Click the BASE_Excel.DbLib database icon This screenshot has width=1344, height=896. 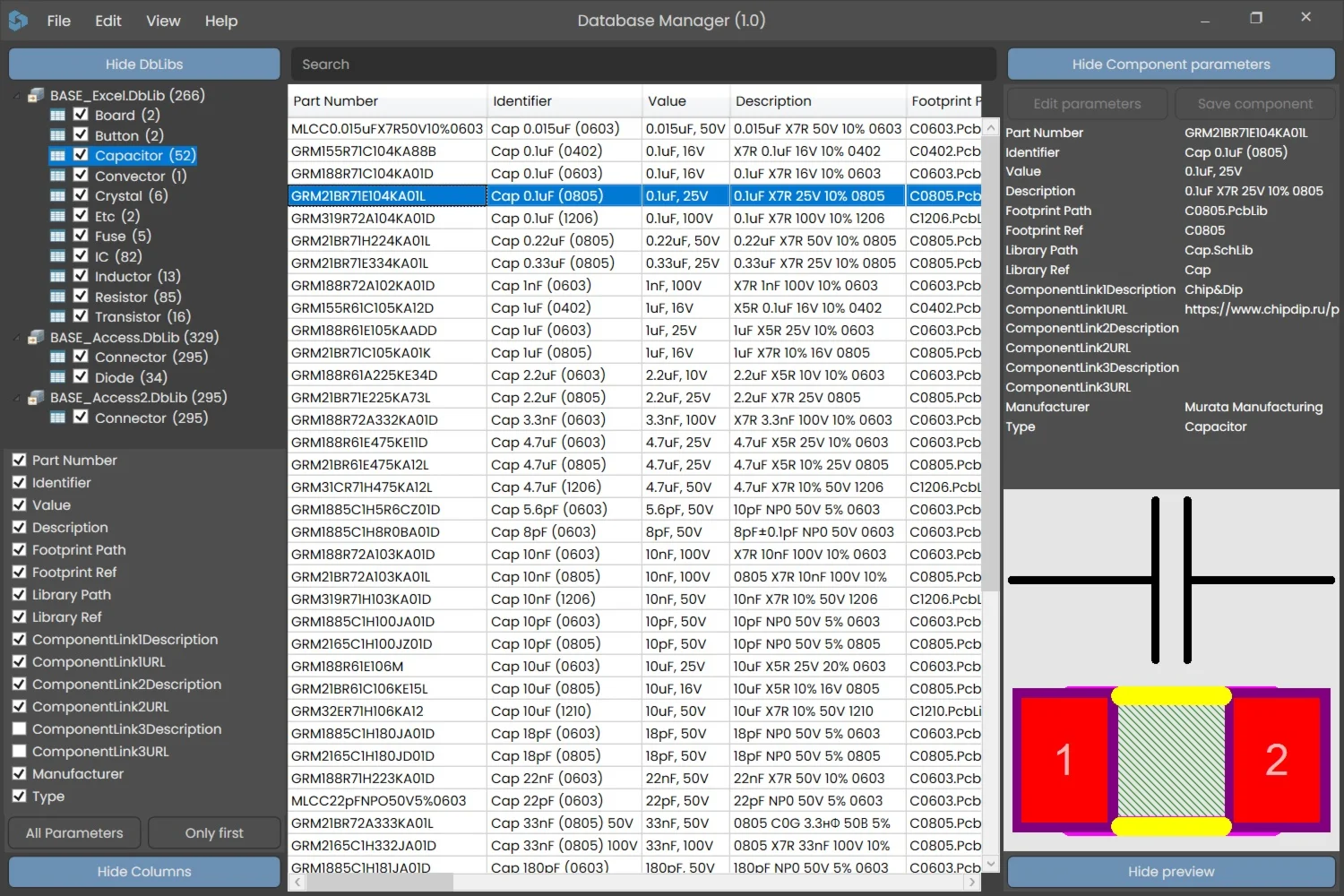pyautogui.click(x=37, y=96)
